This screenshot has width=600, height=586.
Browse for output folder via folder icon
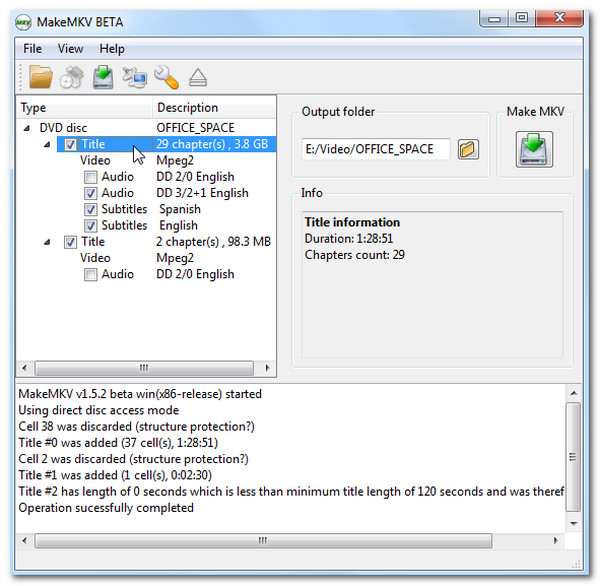coord(468,149)
